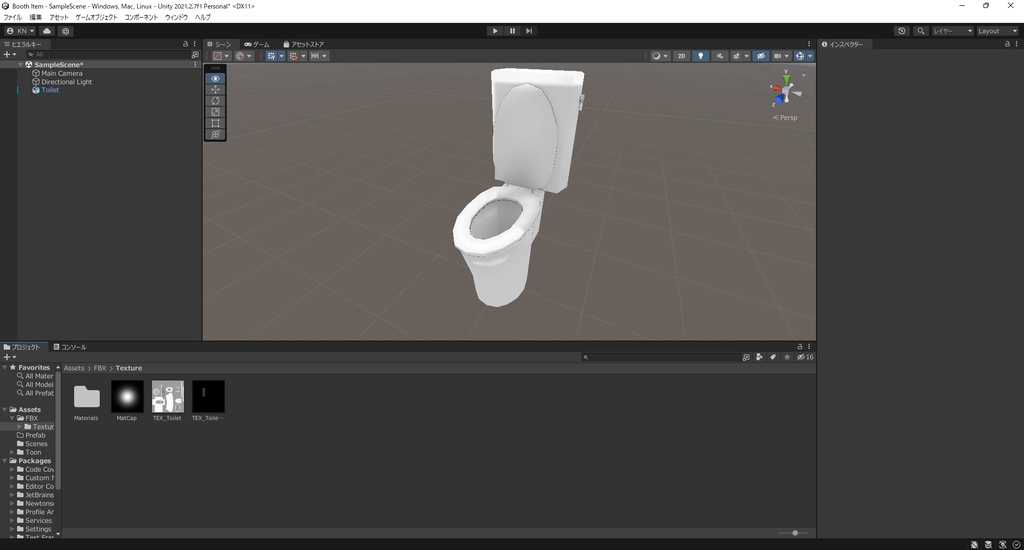Go to Assets in breadcrumb path
Screen dimensions: 1024x550
tap(74, 368)
